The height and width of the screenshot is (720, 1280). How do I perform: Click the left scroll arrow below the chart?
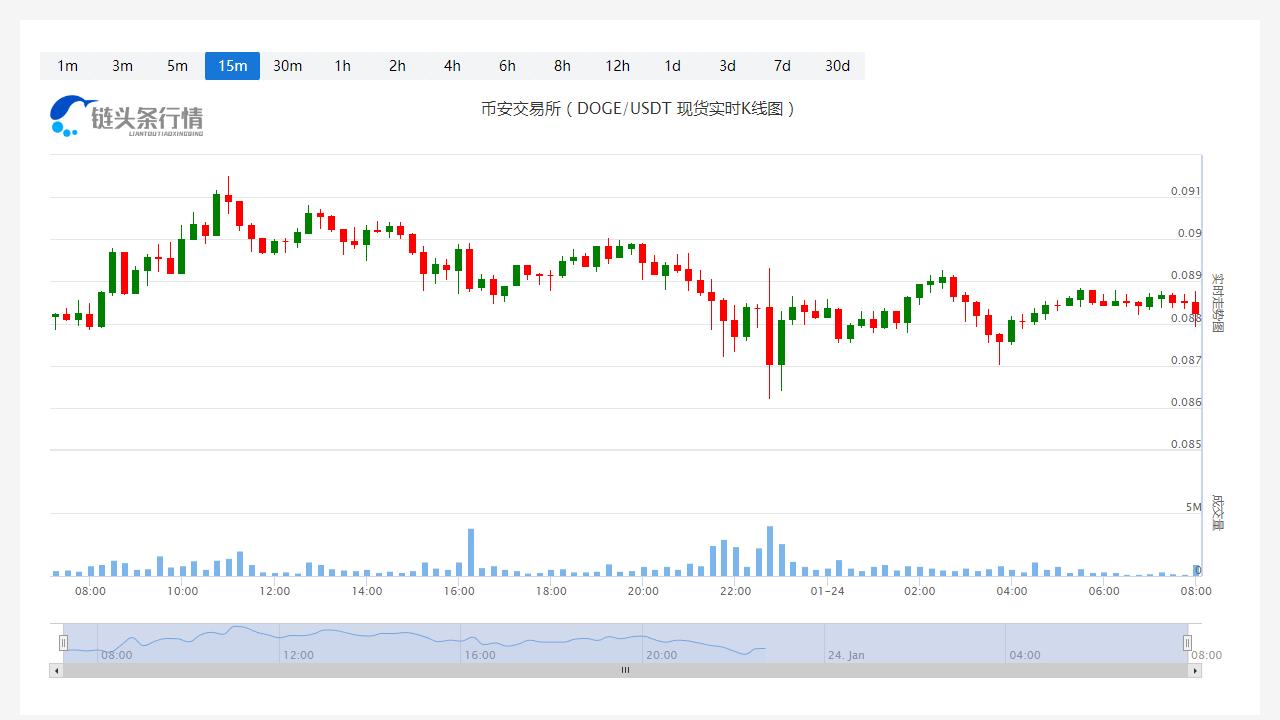pyautogui.click(x=56, y=671)
